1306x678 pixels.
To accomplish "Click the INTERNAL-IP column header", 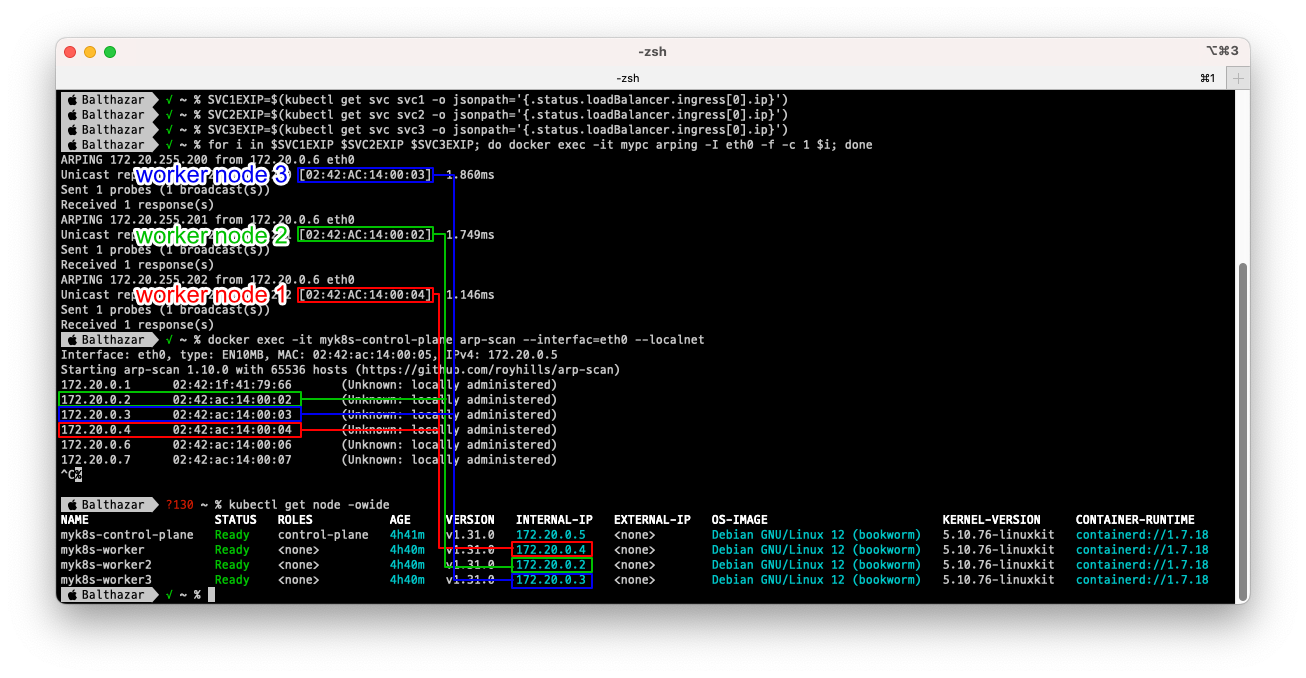I will pos(554,520).
